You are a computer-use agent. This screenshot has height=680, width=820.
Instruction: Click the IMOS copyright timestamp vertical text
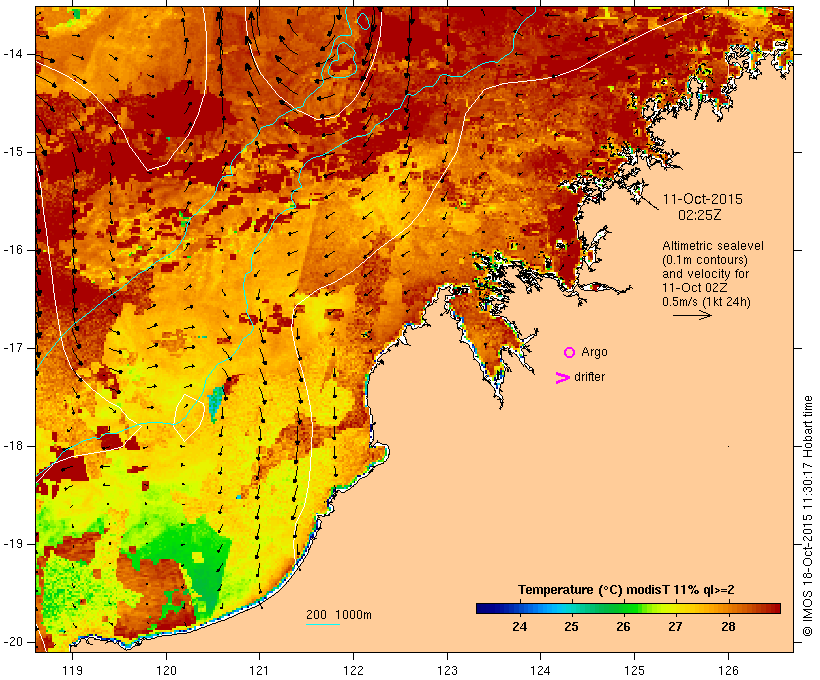tap(807, 516)
